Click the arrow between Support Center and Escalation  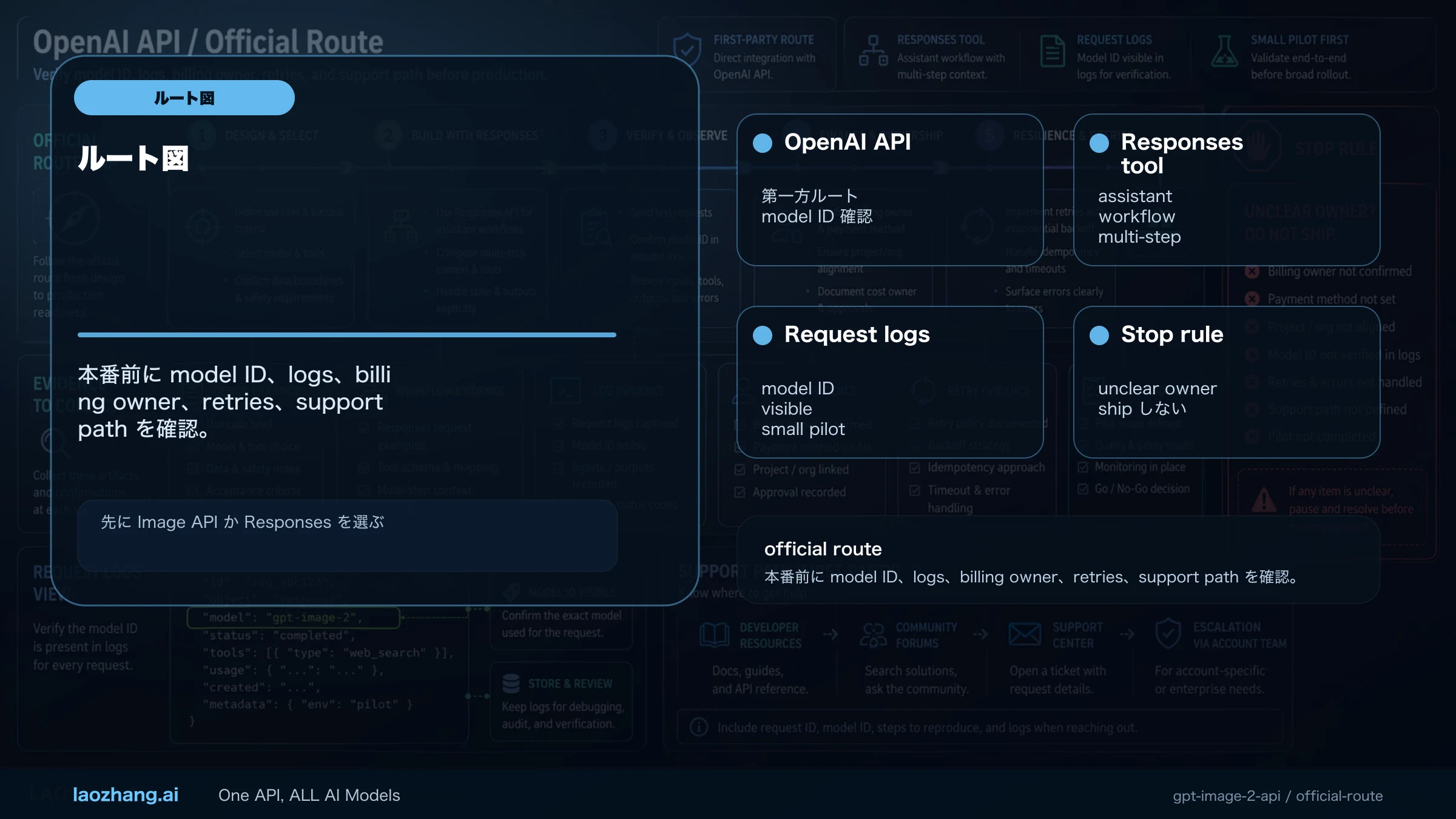tap(1127, 635)
